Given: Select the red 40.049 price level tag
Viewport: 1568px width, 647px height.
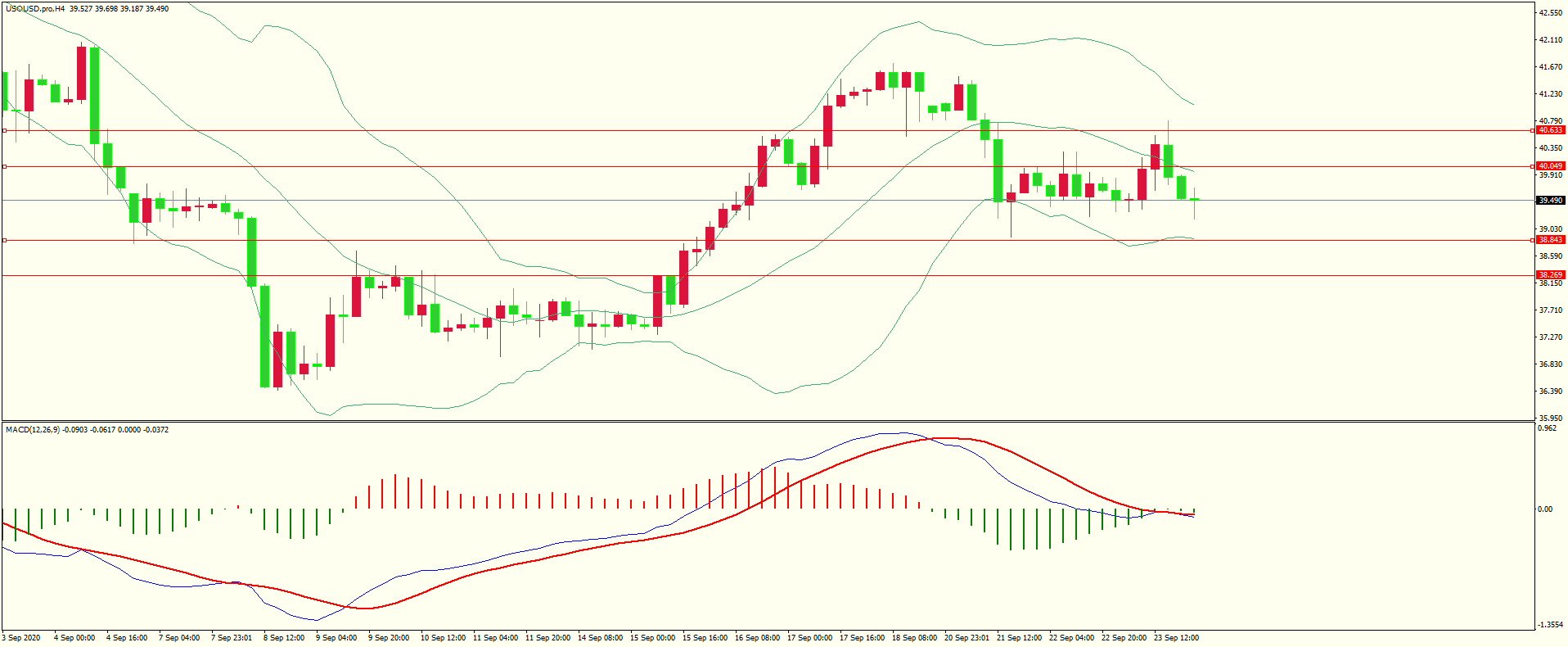Looking at the screenshot, I should coord(1550,166).
